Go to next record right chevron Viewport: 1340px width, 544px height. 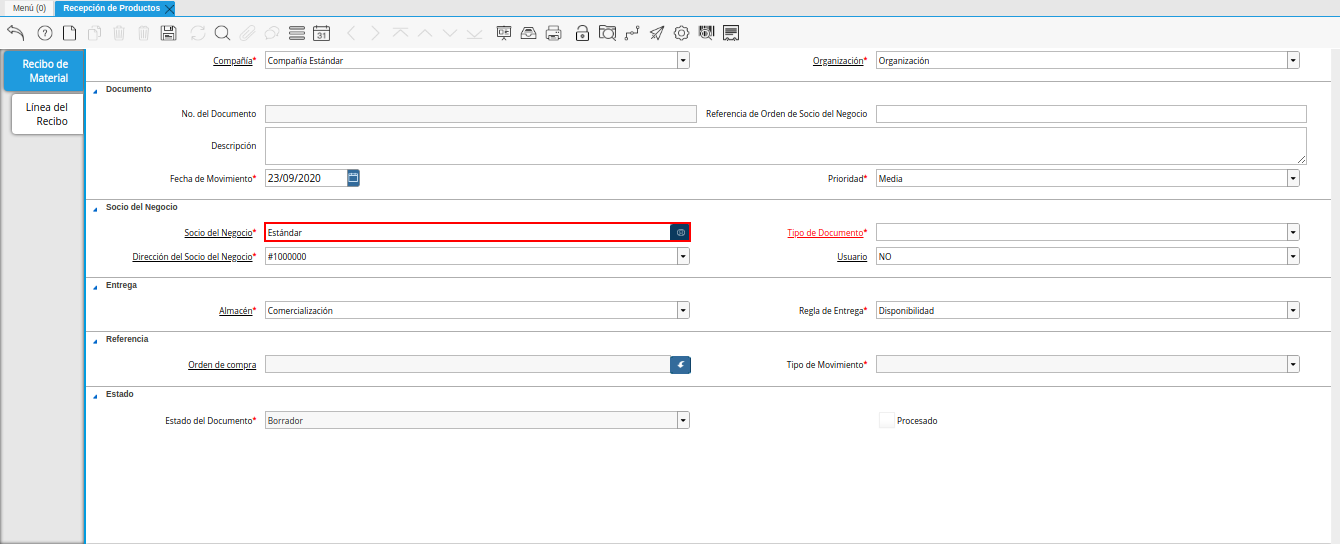click(x=375, y=33)
